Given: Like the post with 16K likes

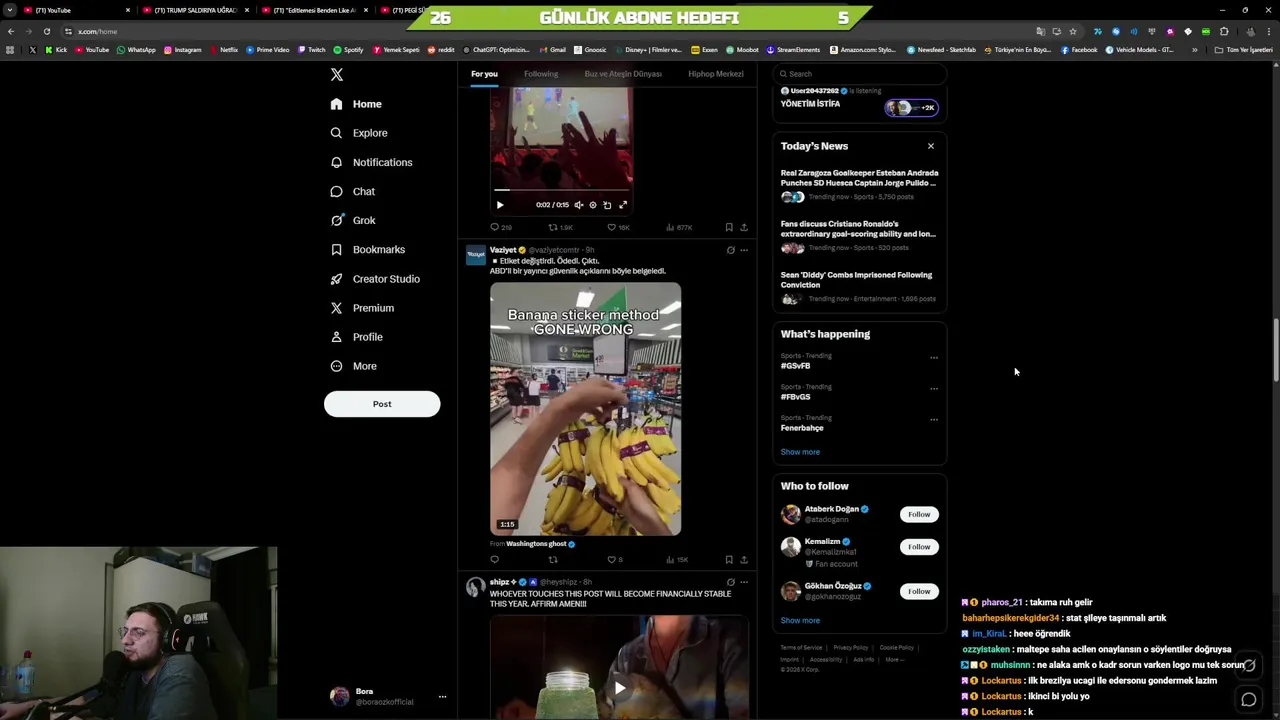Looking at the screenshot, I should pyautogui.click(x=619, y=227).
